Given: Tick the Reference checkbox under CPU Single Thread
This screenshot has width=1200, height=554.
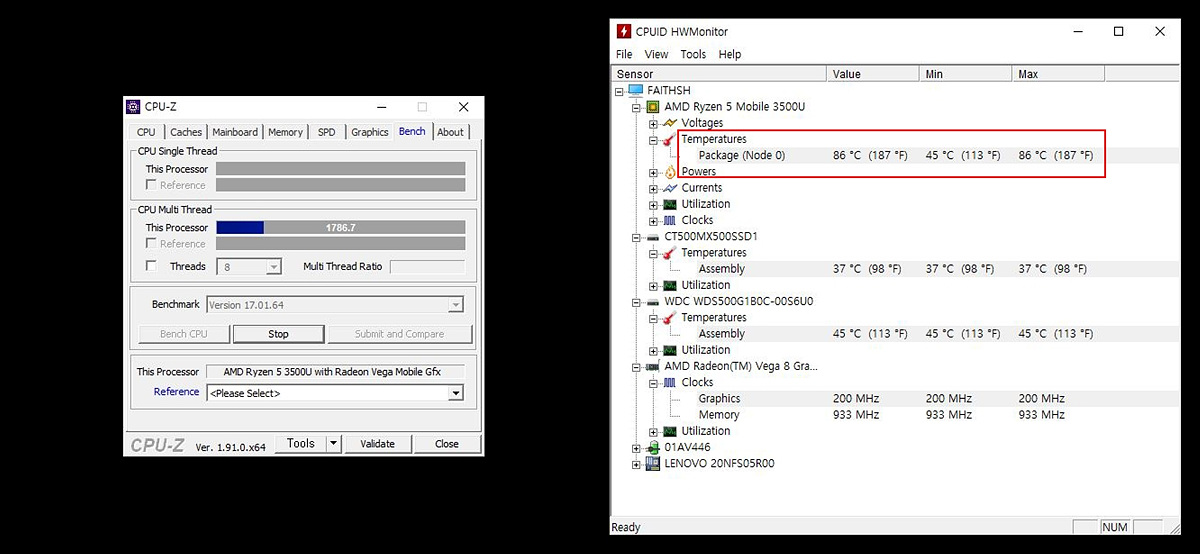Looking at the screenshot, I should point(151,185).
